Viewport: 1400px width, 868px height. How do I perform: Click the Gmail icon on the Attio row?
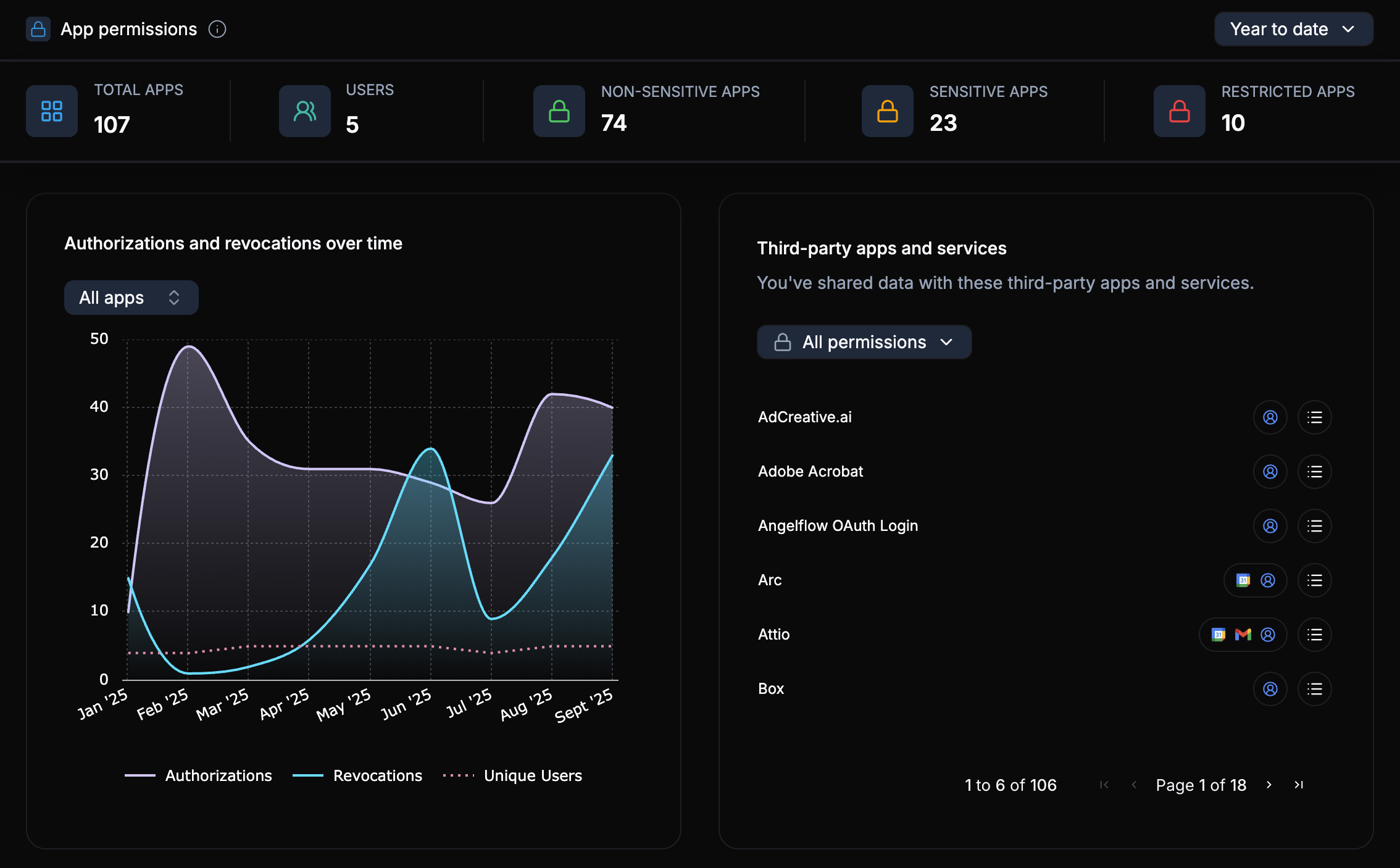1243,634
